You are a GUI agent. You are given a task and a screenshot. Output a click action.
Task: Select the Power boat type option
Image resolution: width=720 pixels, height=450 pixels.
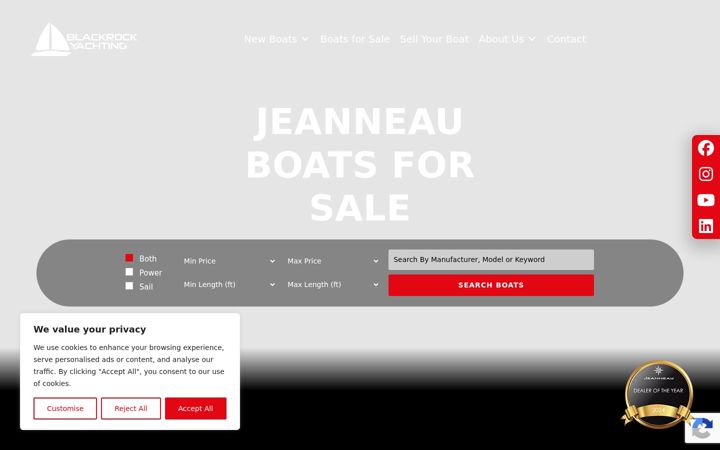(x=129, y=272)
